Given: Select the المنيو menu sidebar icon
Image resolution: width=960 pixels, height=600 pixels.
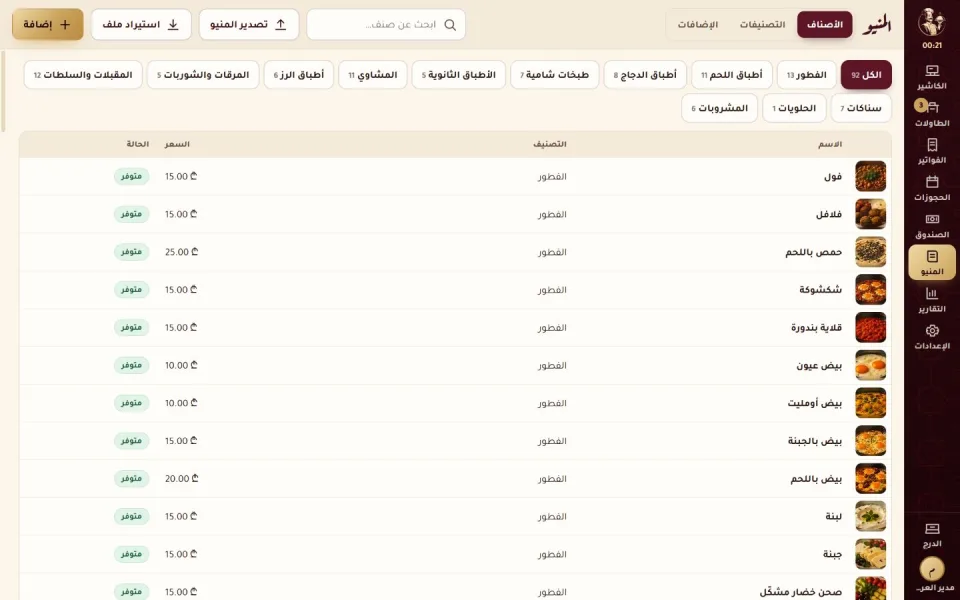Looking at the screenshot, I should 932,263.
